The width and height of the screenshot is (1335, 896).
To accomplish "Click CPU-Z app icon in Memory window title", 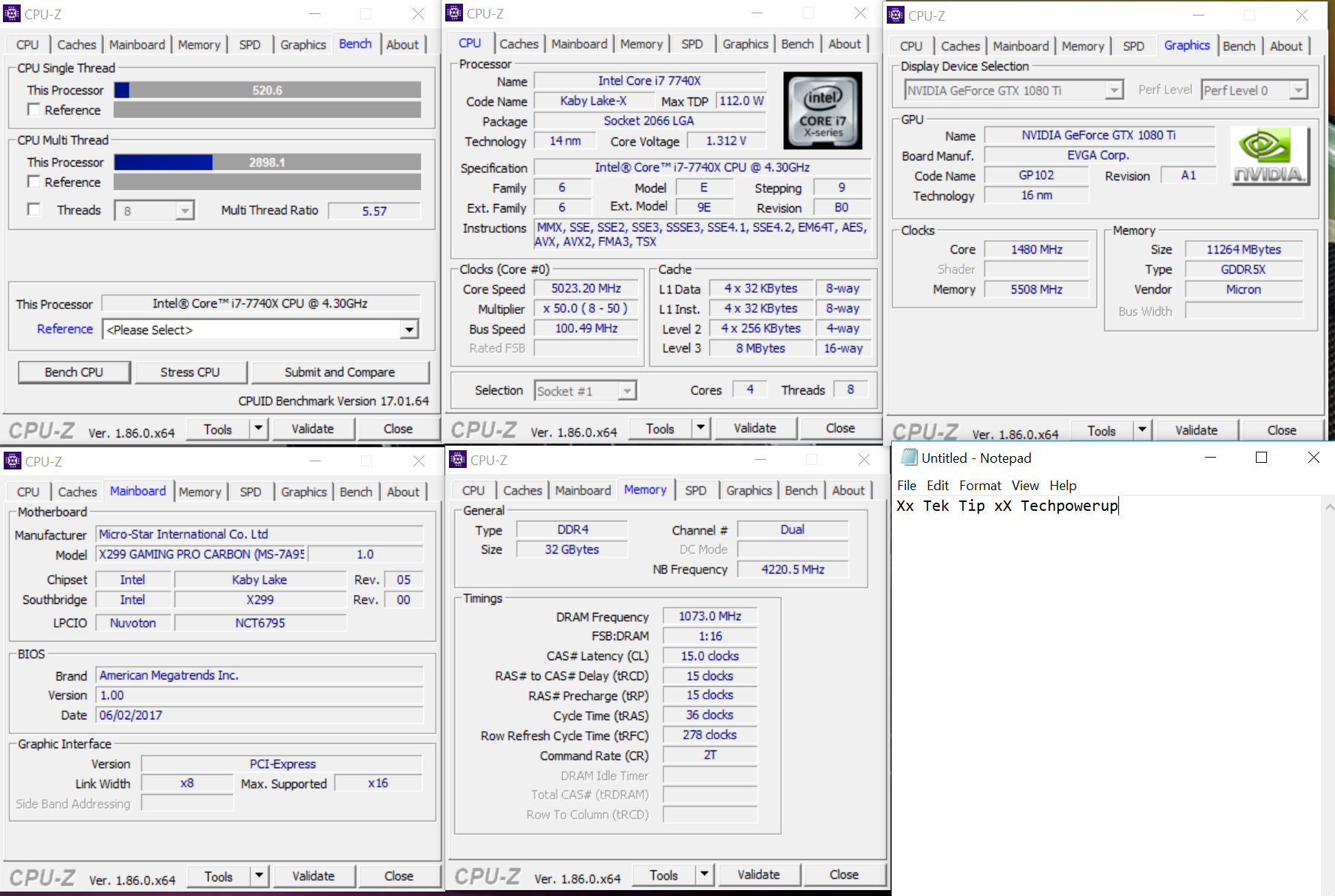I will coord(458,460).
